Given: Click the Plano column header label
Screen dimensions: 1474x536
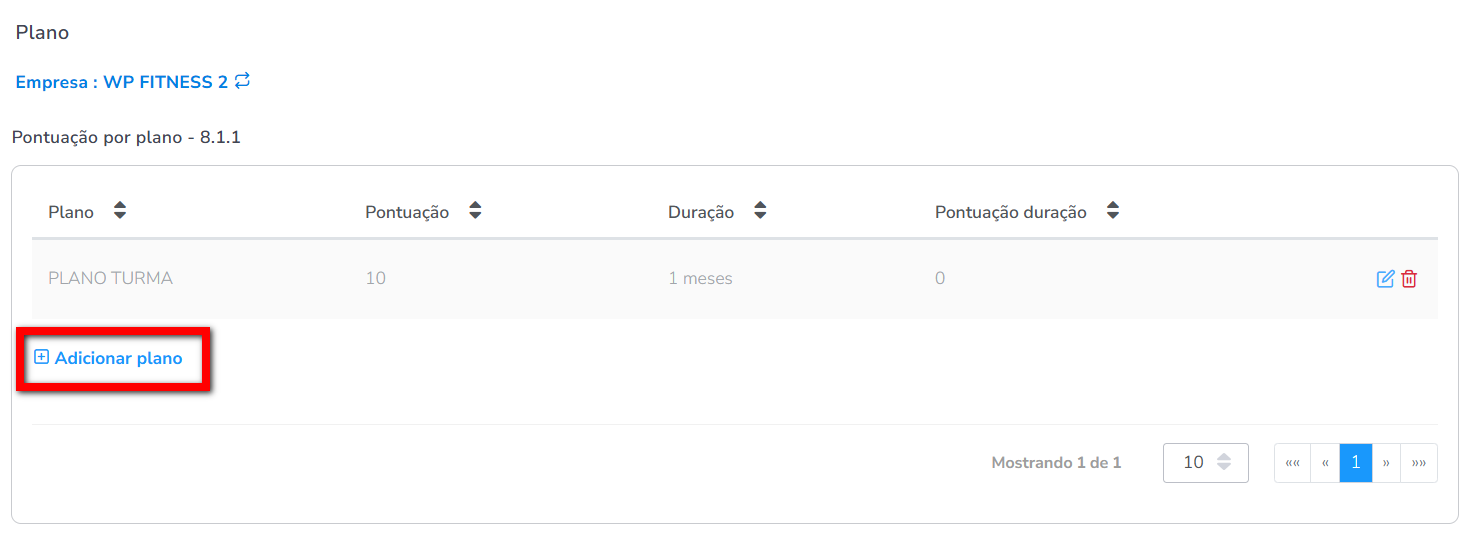Looking at the screenshot, I should 71,212.
